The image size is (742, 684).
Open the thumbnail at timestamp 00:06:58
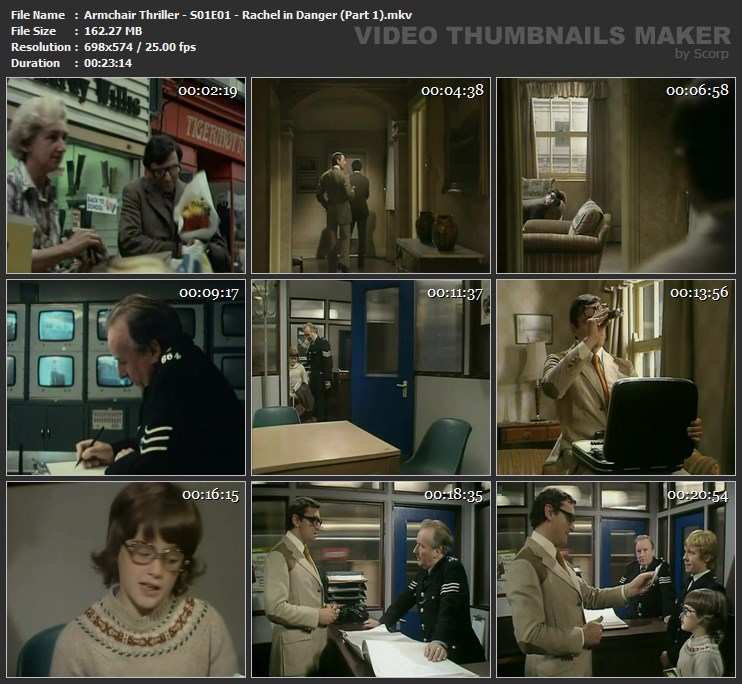(x=616, y=175)
